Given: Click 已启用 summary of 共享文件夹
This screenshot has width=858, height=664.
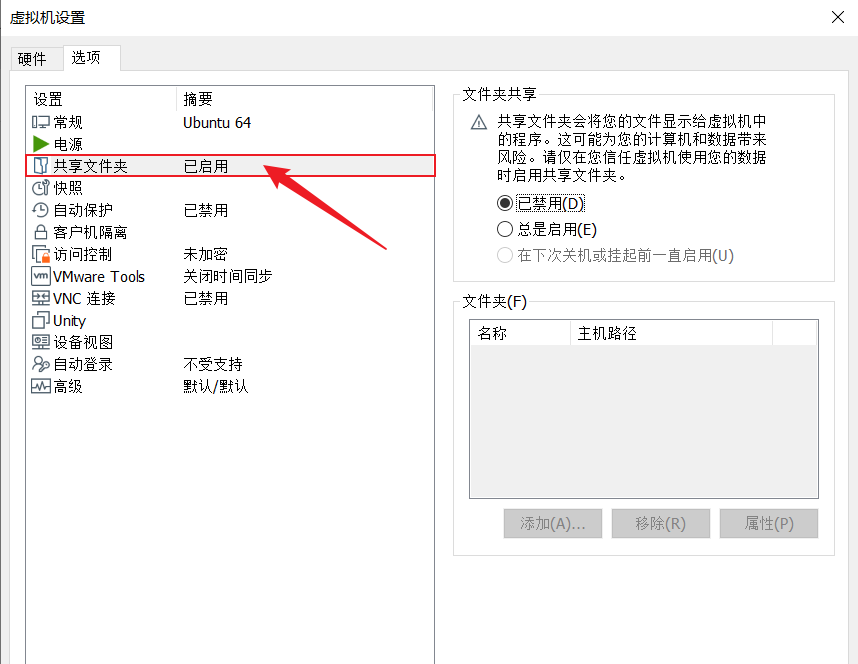Looking at the screenshot, I should click(206, 166).
